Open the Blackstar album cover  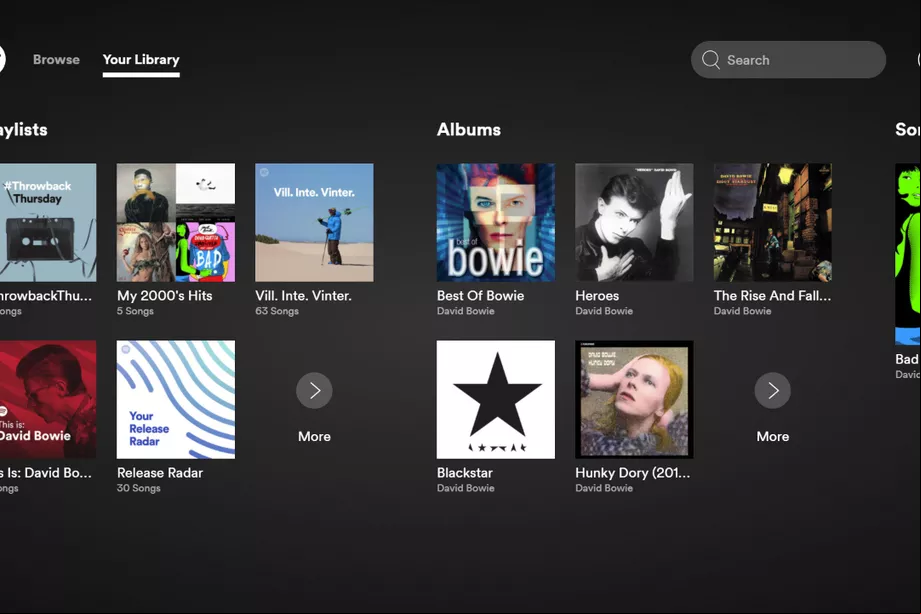(496, 400)
